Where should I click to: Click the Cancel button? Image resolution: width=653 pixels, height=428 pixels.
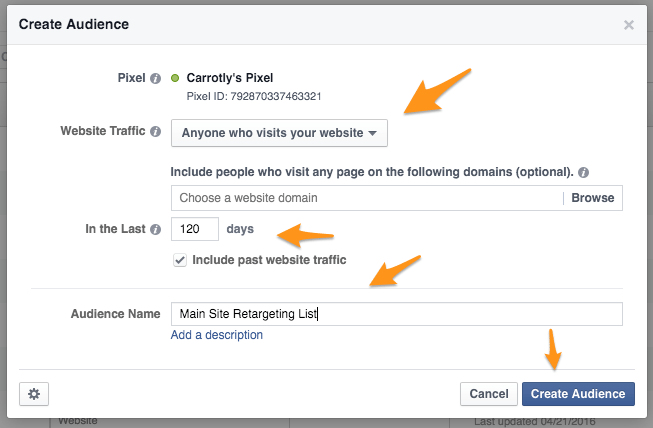pos(489,394)
